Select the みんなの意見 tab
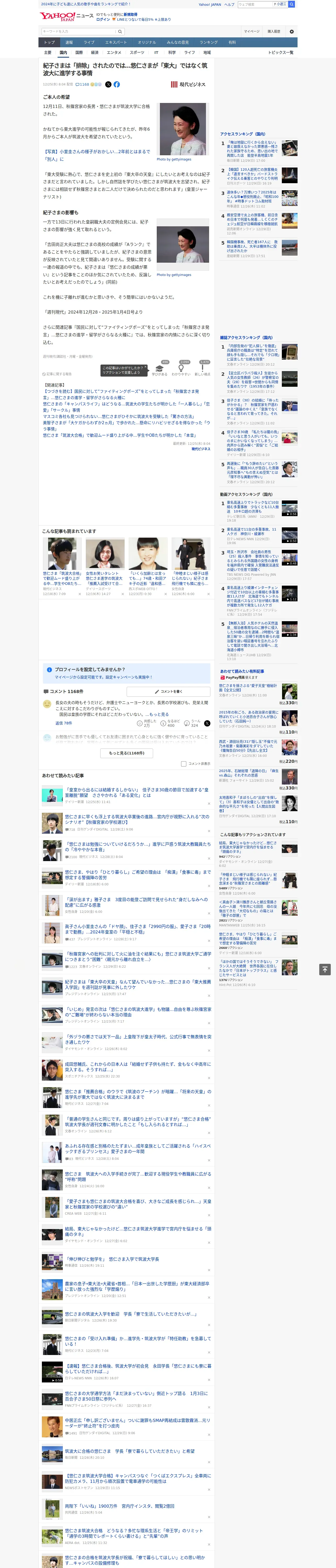This screenshot has width=336, height=1568. pos(178,42)
